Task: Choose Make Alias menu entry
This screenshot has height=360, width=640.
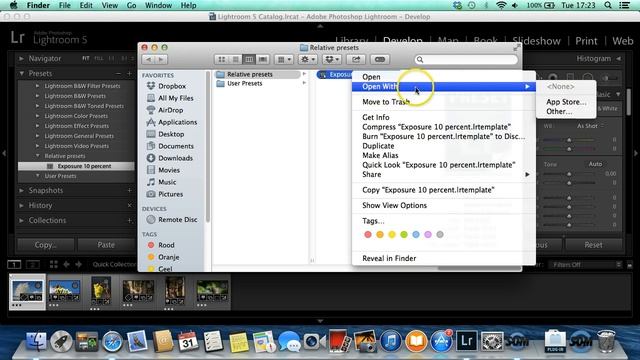Action: 444,156
